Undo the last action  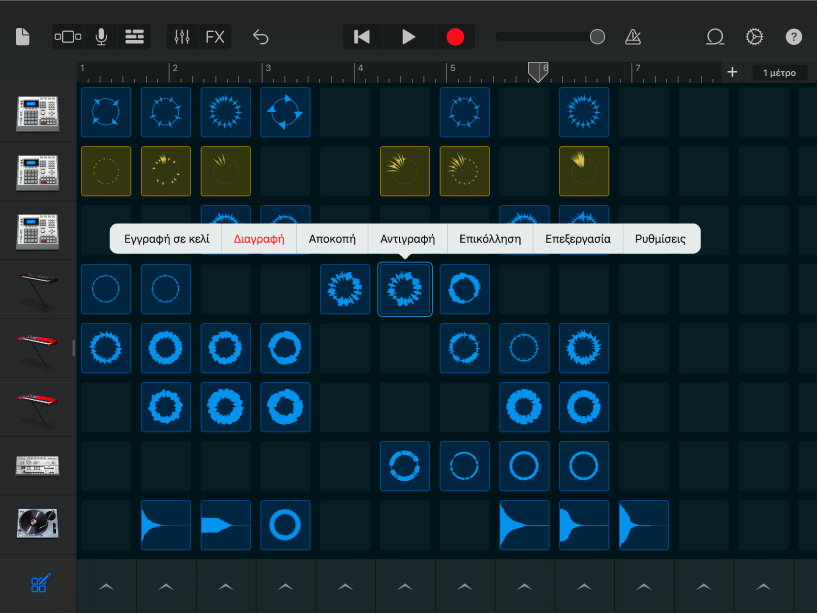point(261,37)
